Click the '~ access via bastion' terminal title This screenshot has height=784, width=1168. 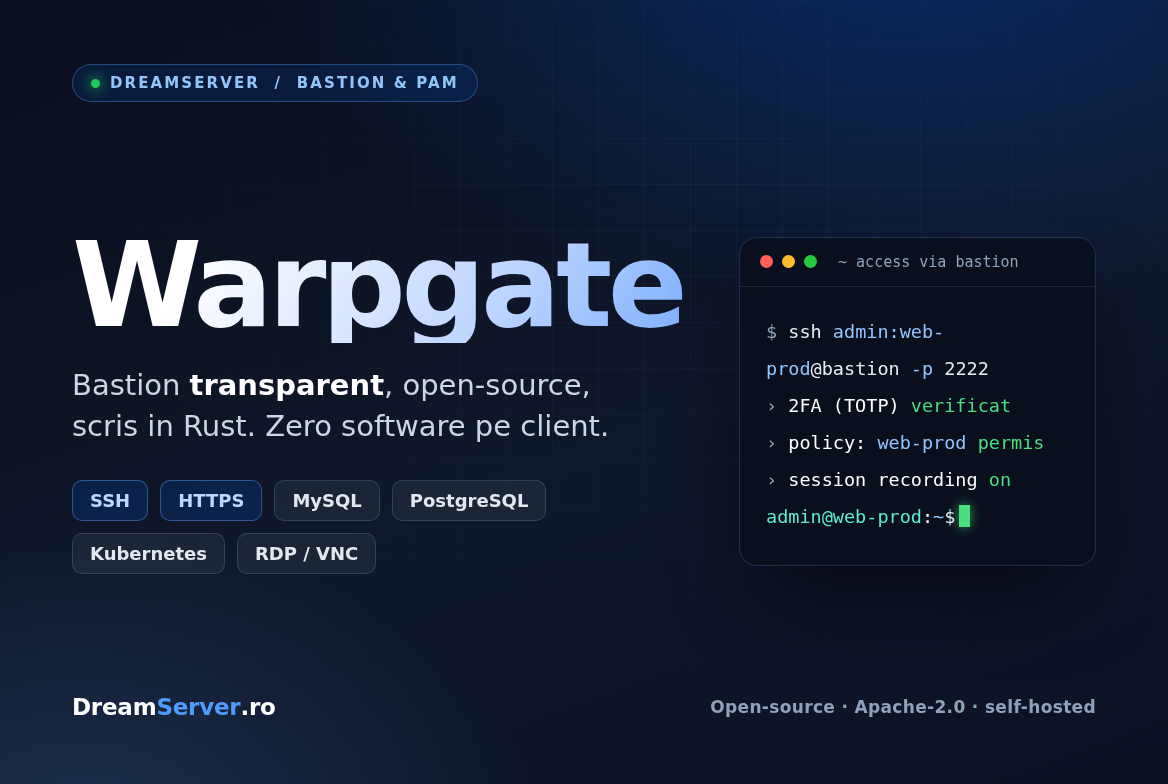coord(927,262)
